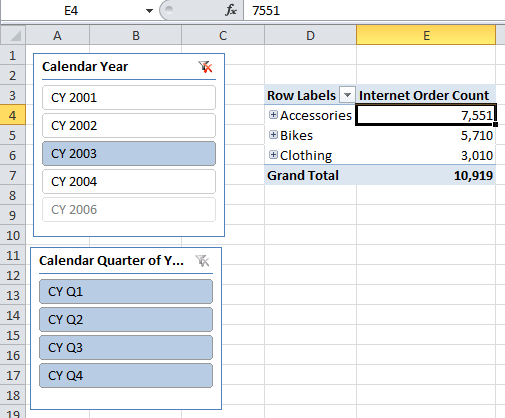Expand the Accessories row plus icon
Screen dimensions: 505x418
click(273, 115)
